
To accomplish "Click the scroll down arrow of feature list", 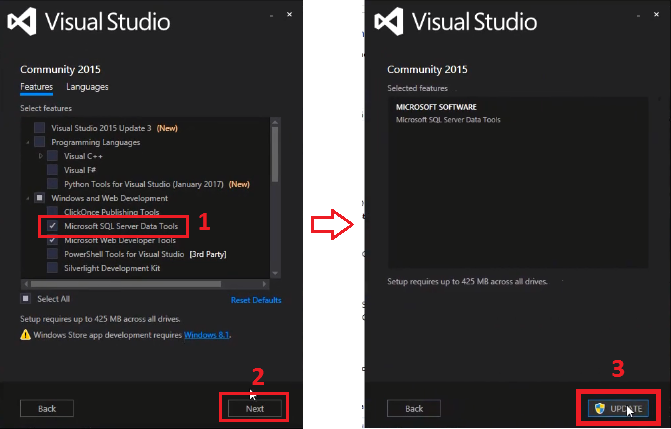I will click(275, 273).
